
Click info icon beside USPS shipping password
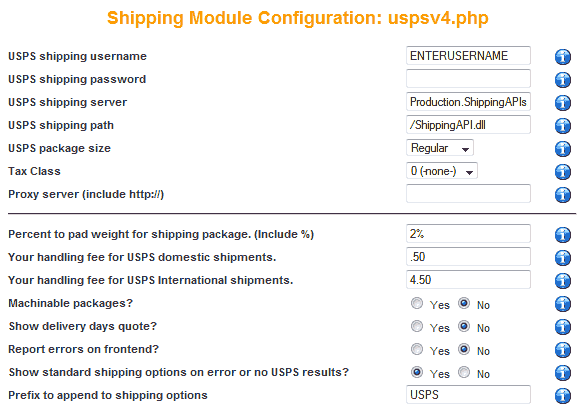(562, 80)
